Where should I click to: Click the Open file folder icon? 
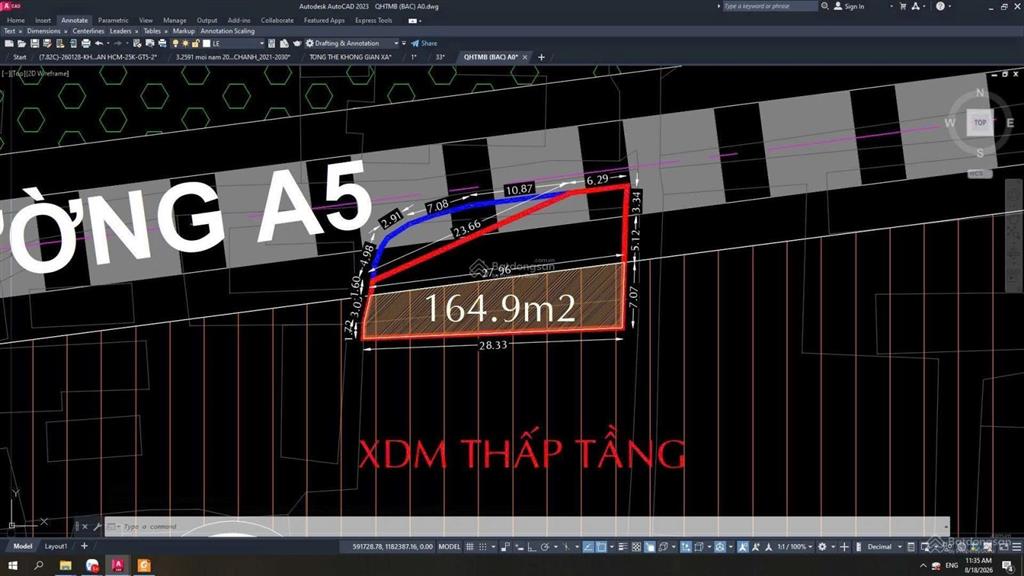(22, 44)
